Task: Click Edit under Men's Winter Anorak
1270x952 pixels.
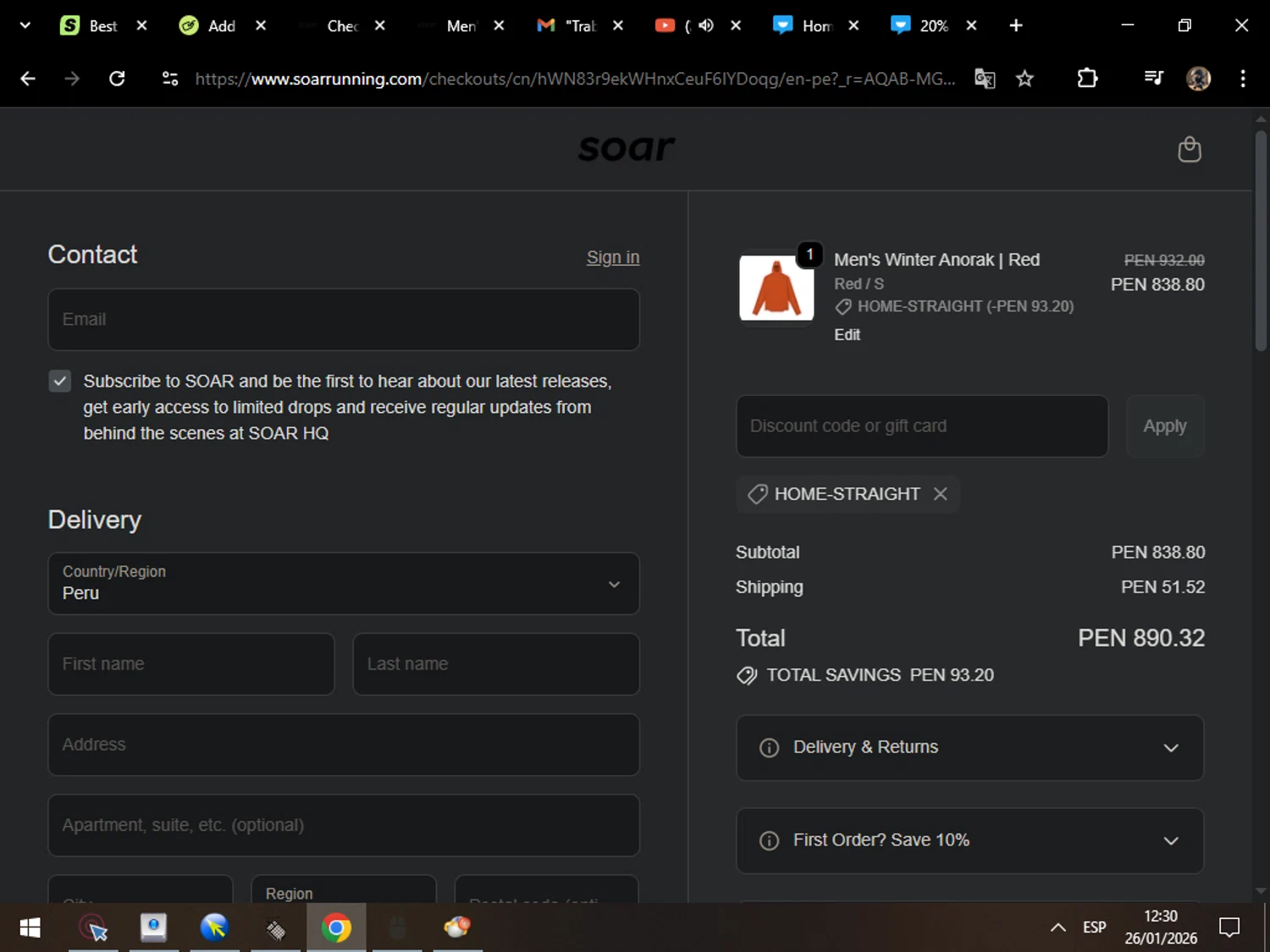Action: click(847, 334)
